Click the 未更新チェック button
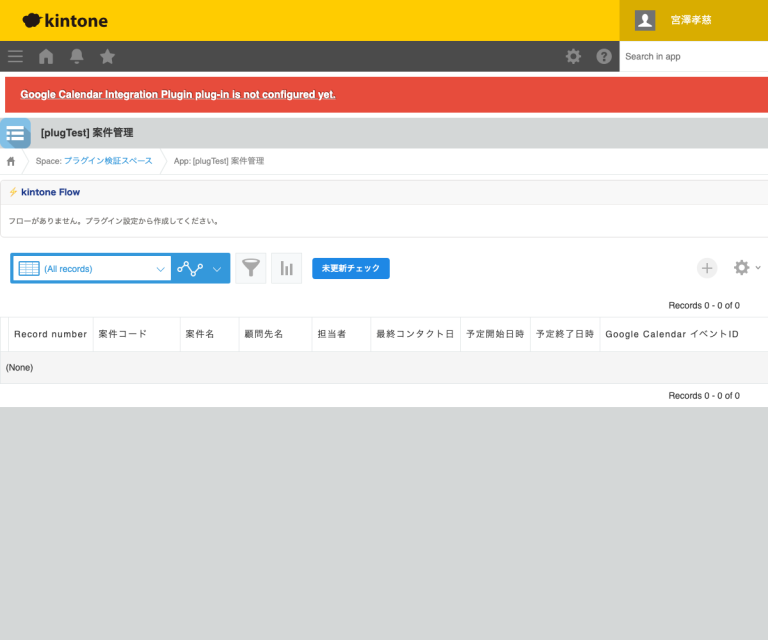 pos(351,268)
